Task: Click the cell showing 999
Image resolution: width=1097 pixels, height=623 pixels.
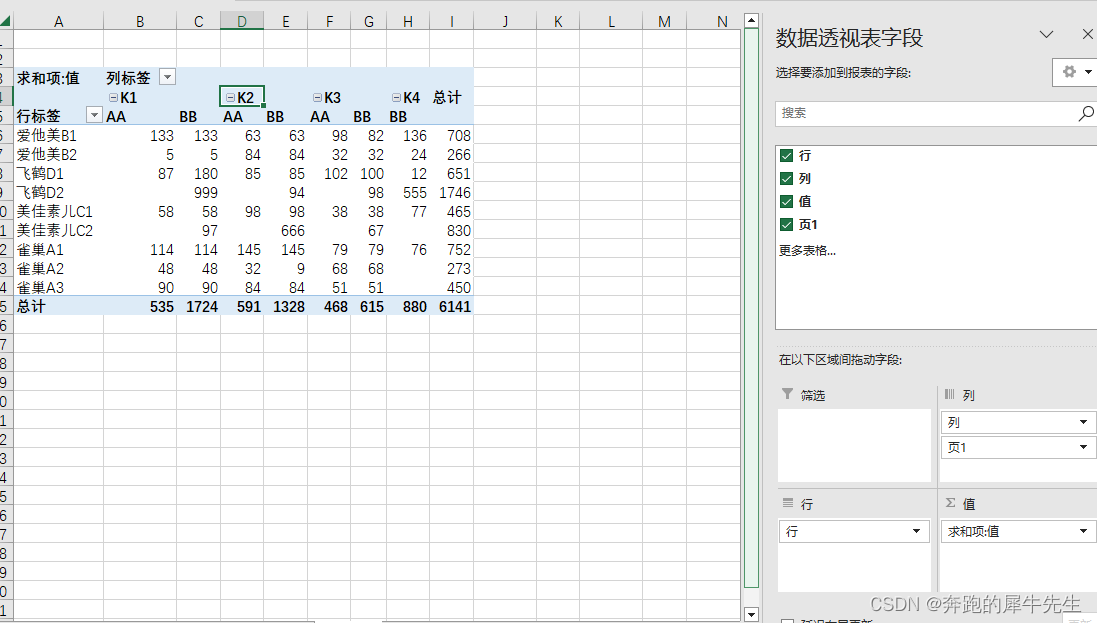Action: point(199,192)
